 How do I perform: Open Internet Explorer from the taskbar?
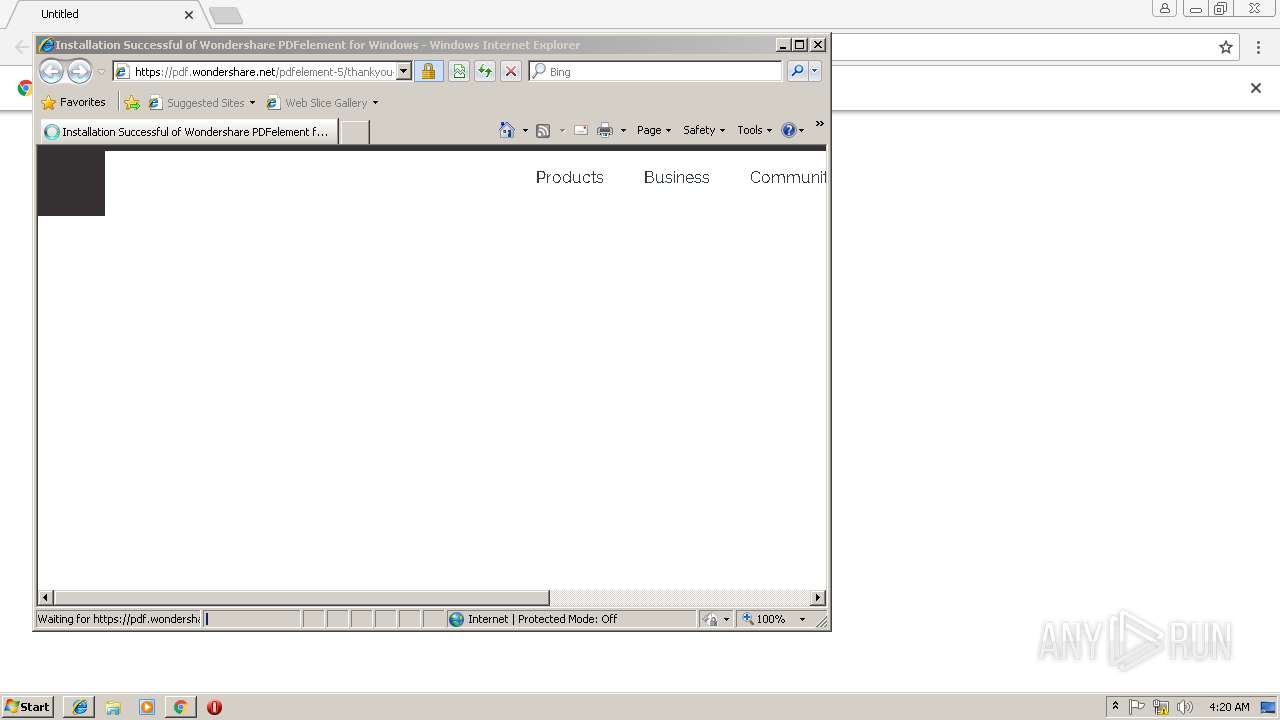pos(80,707)
